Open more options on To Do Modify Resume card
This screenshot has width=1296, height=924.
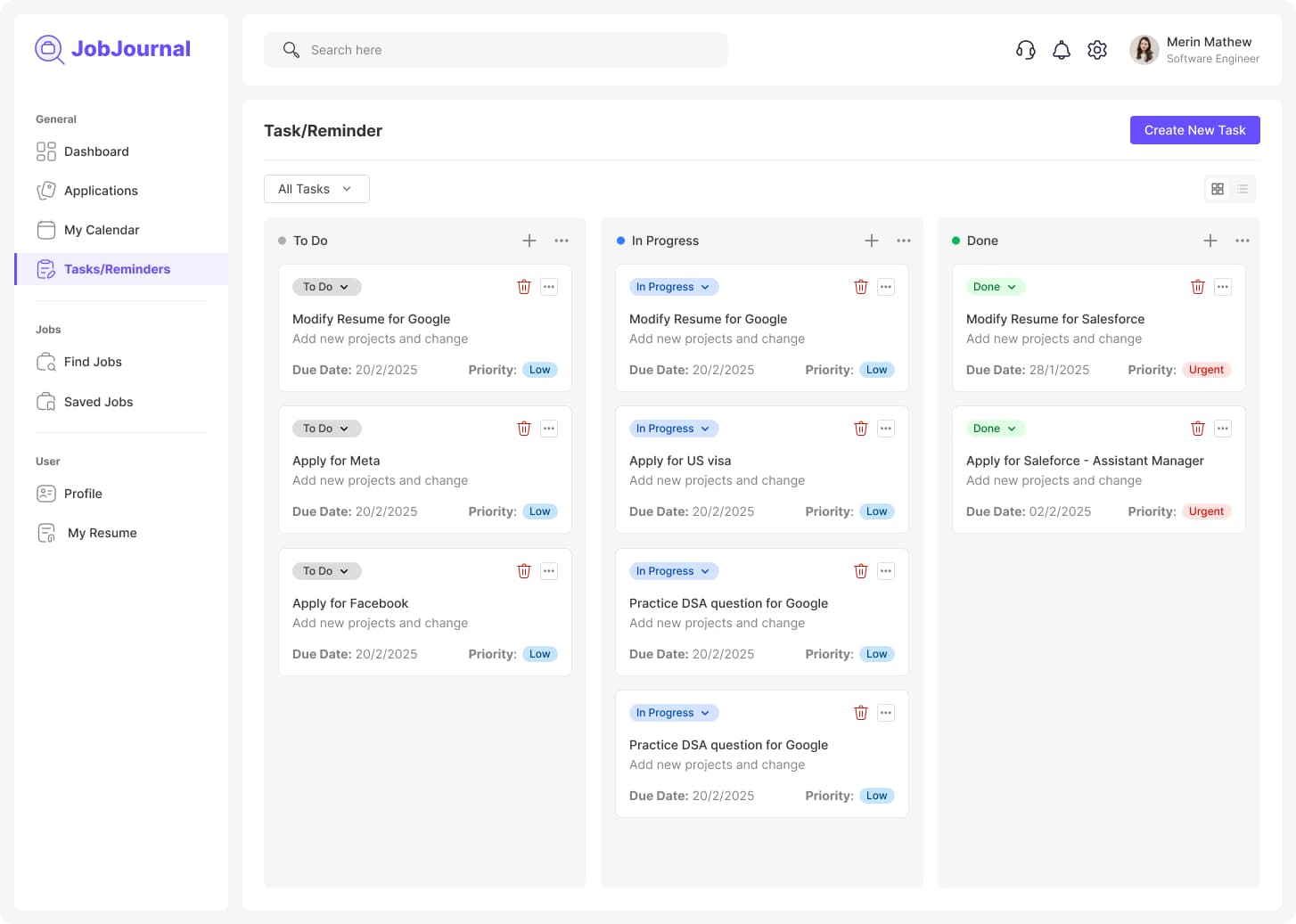(549, 287)
